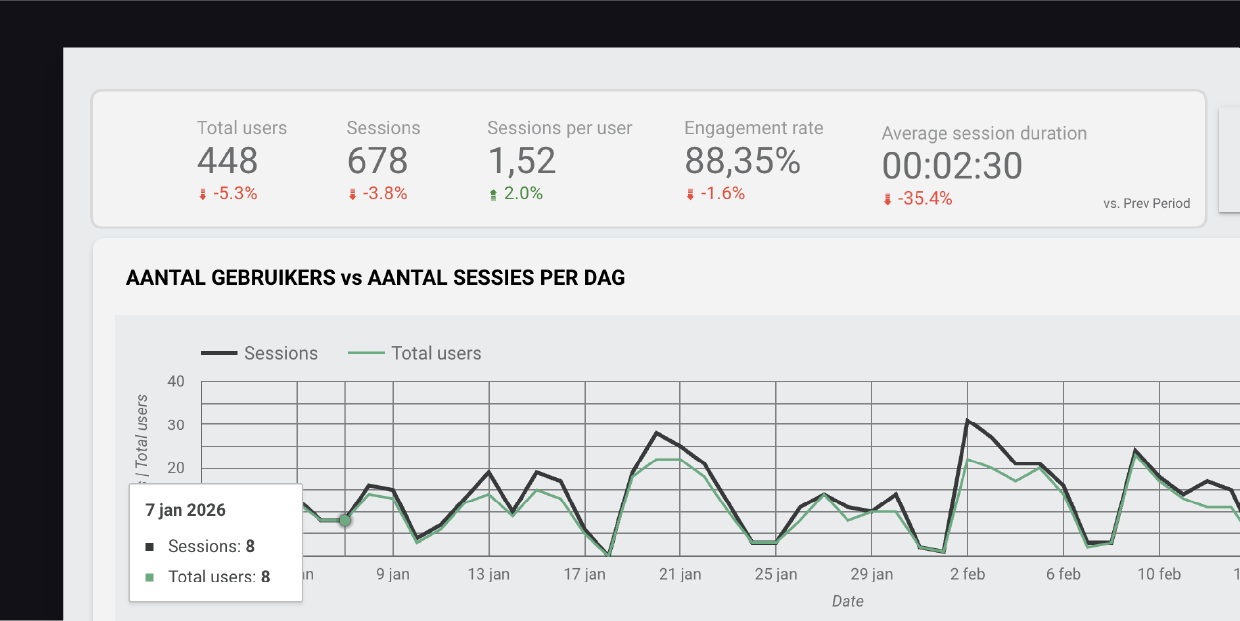Click the black square bullet in the tooltip
Screen dimensions: 1240x621
148,546
